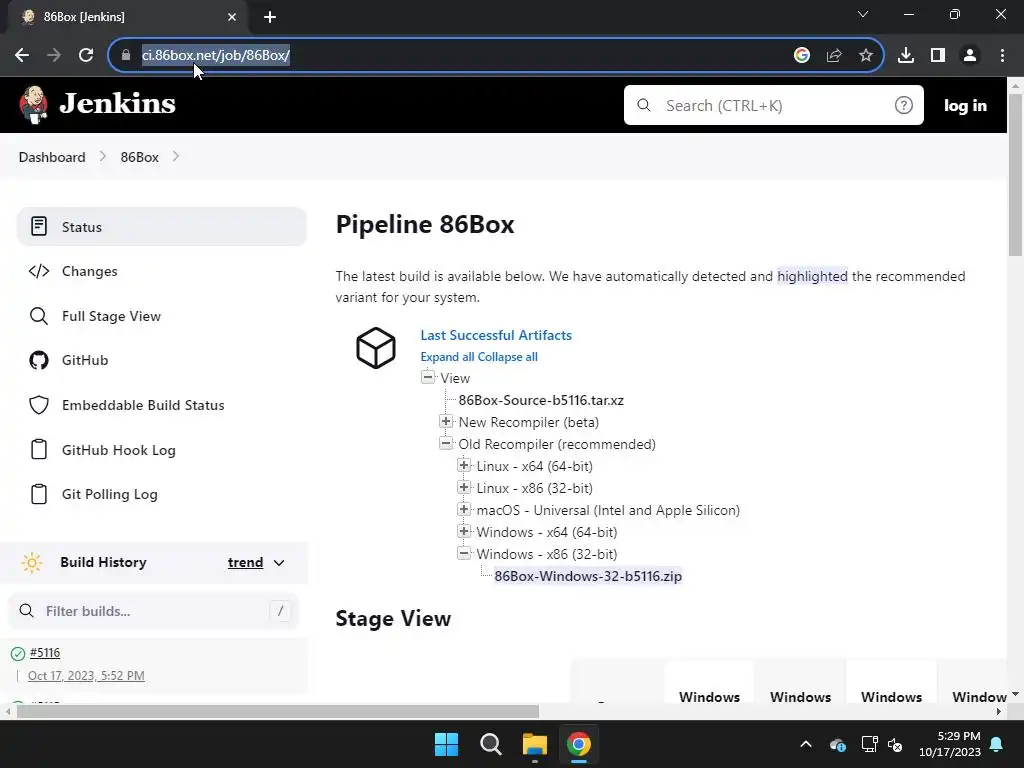Click the search magnifier icon in Jenkins search box
The image size is (1024, 768).
644,105
